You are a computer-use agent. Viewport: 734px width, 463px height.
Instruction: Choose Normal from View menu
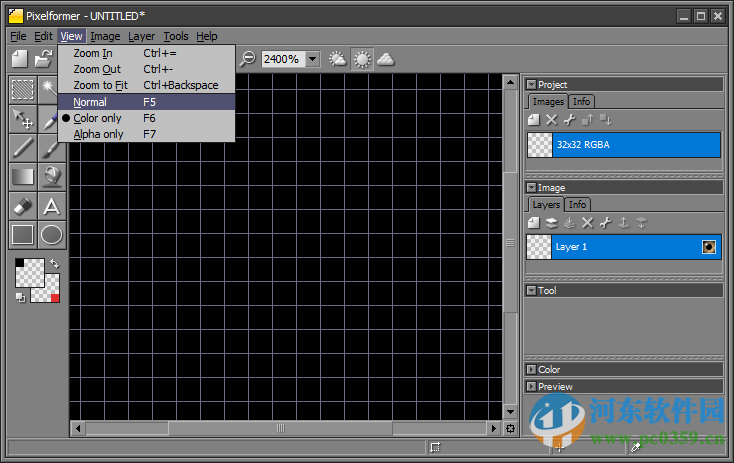tap(90, 102)
